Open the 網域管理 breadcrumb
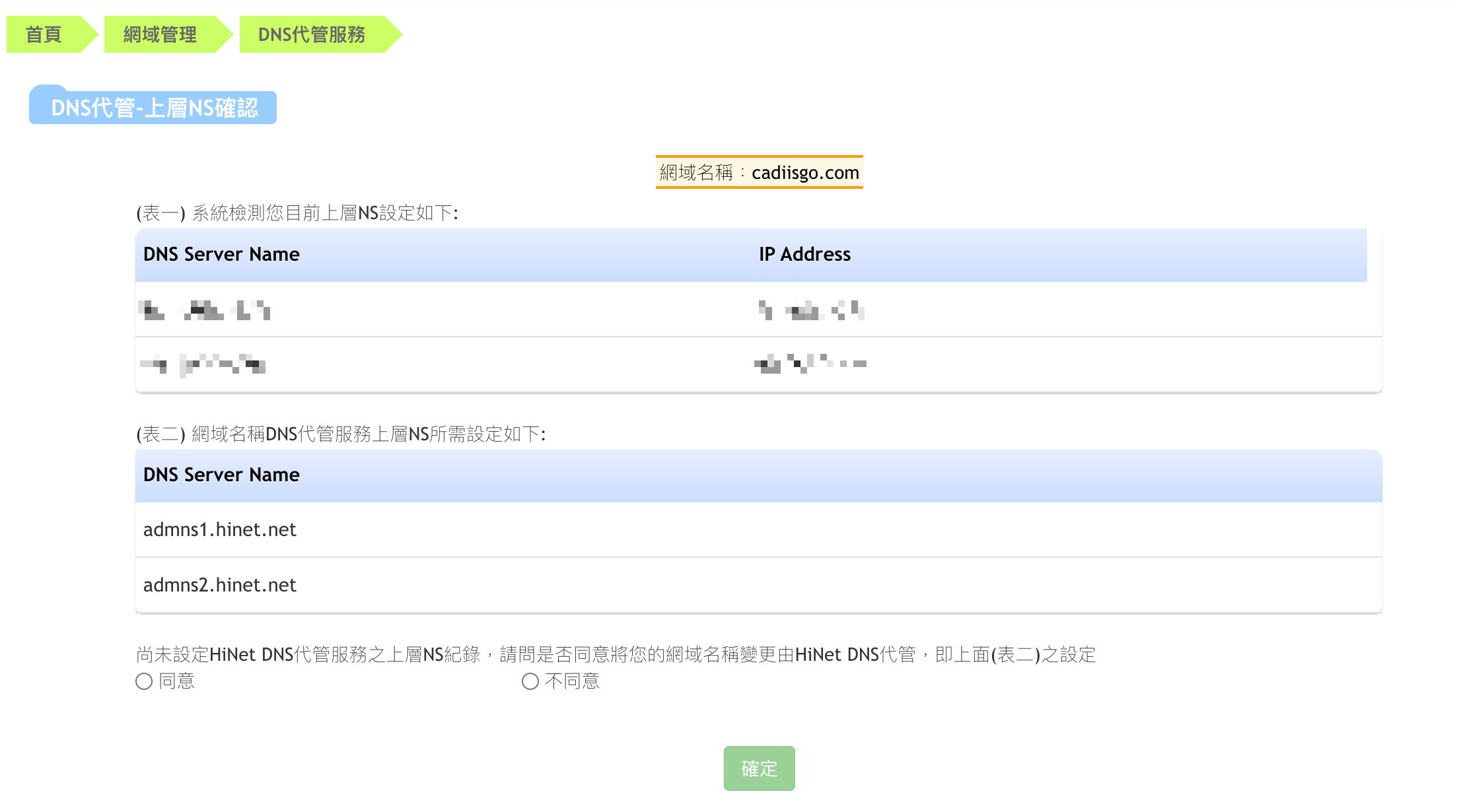The width and height of the screenshot is (1457, 812). 160,34
